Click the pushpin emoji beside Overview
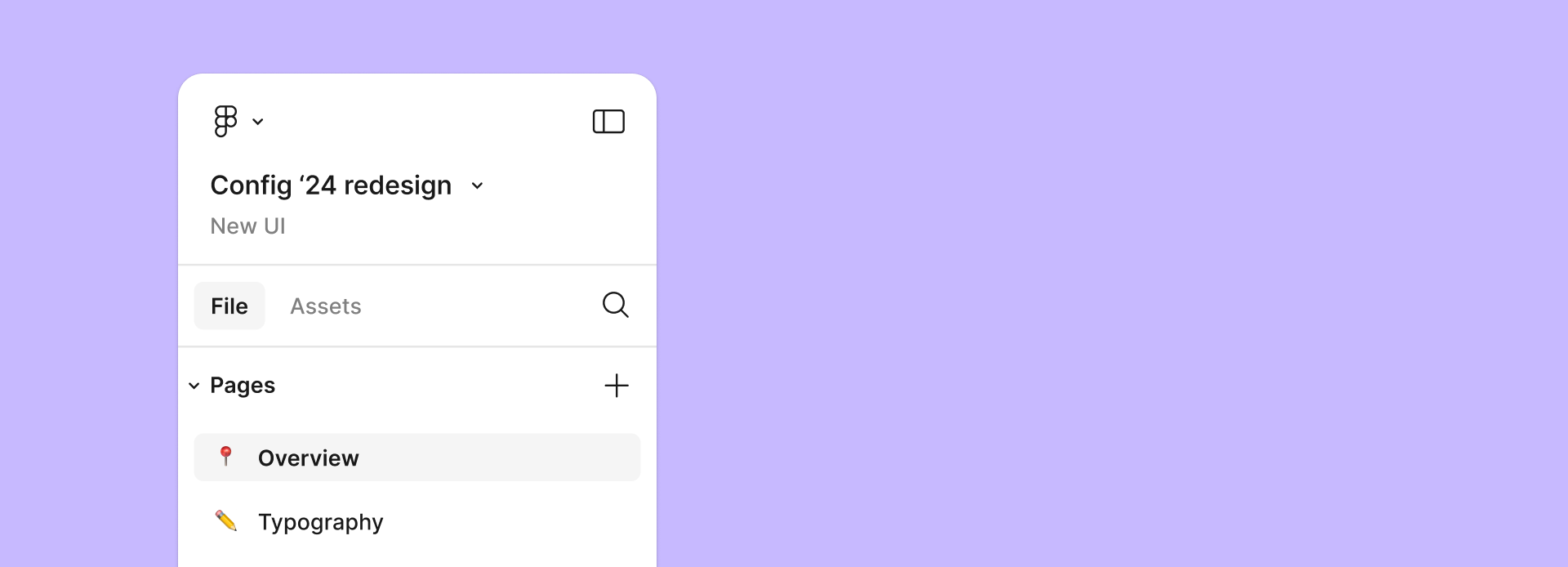The height and width of the screenshot is (567, 1568). click(x=226, y=456)
